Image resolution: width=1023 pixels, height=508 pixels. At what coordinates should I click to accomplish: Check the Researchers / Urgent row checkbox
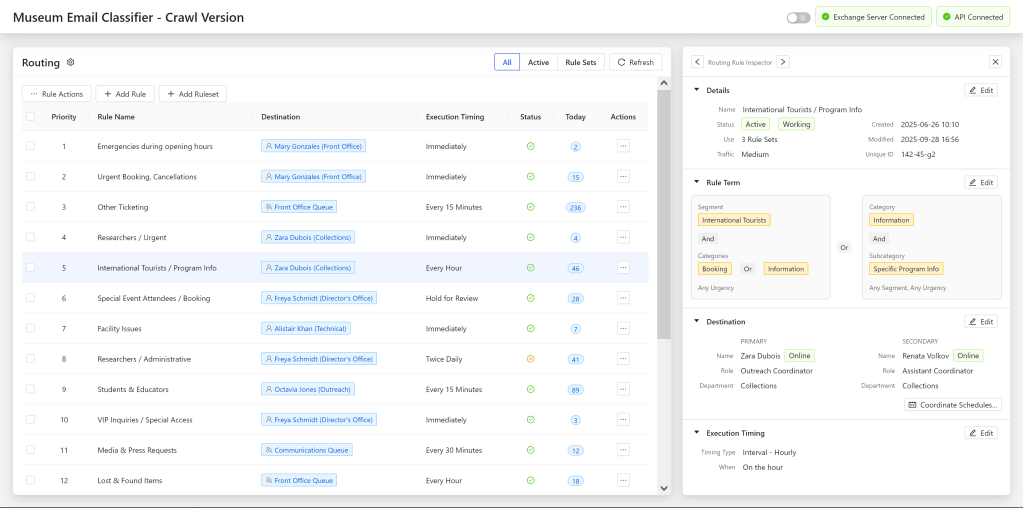[30, 237]
